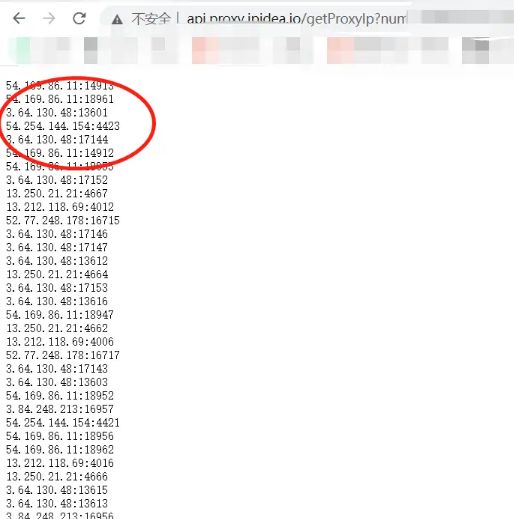
Task: Click the 不安全 security label
Action: (151, 19)
